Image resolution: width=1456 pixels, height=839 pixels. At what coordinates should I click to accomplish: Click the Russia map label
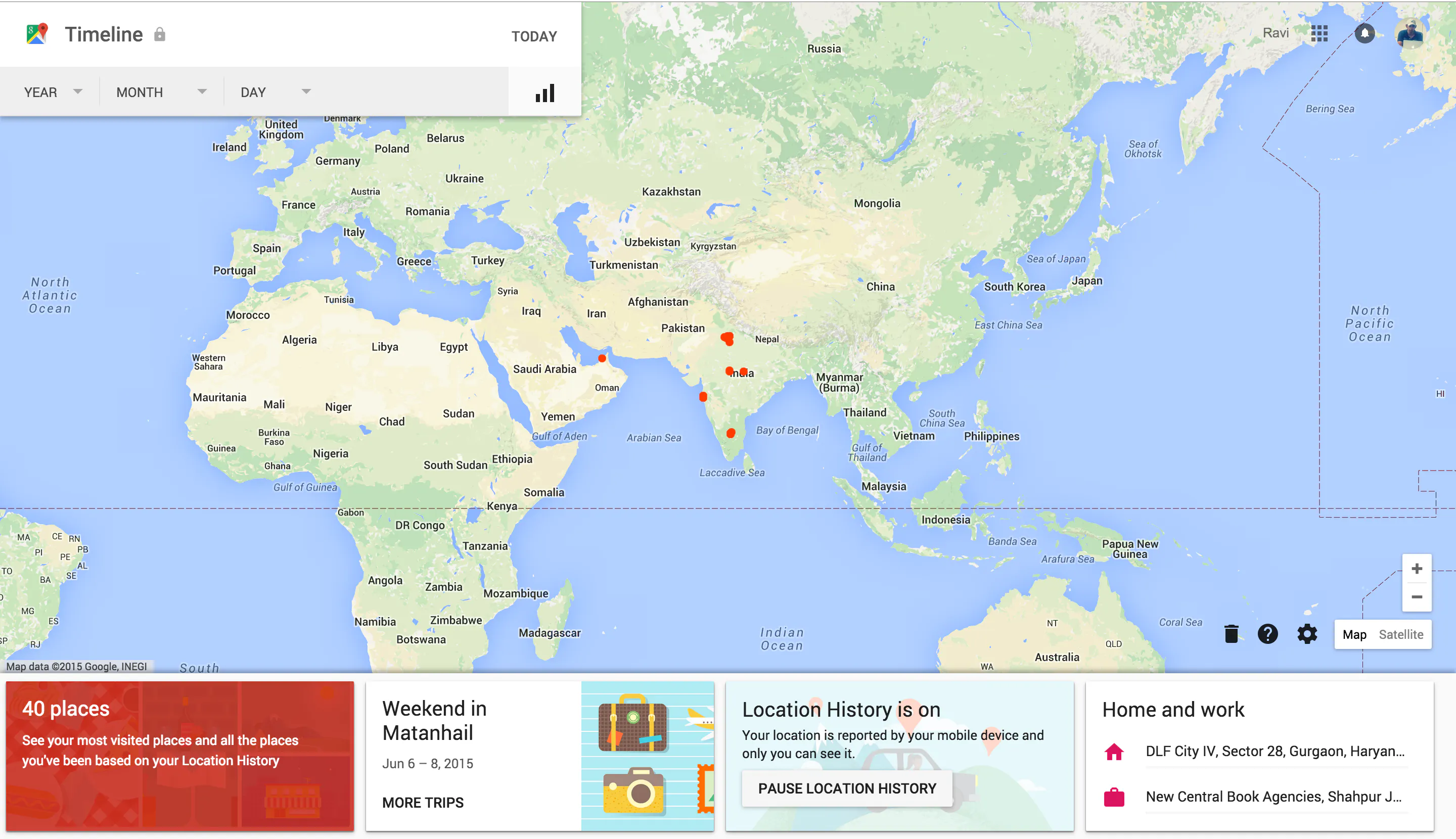[824, 49]
